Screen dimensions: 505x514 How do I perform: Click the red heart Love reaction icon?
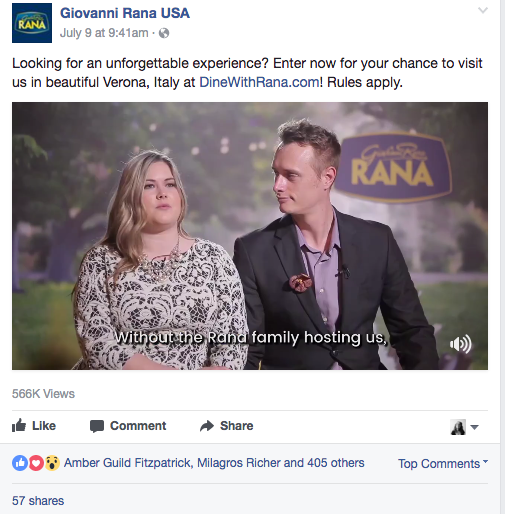(x=36, y=463)
